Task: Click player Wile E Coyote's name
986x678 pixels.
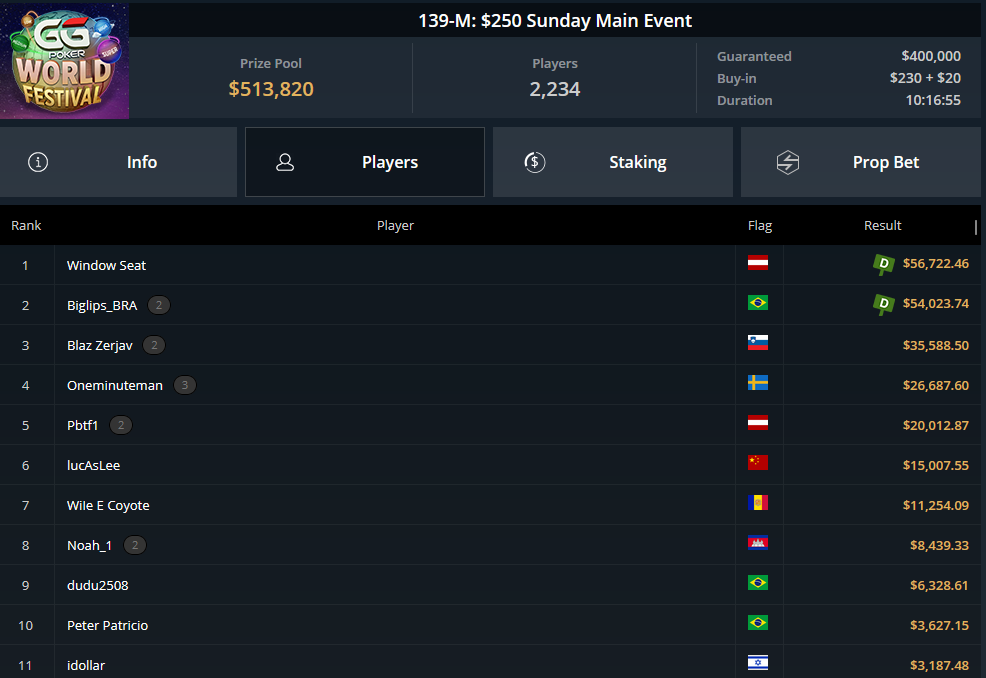Action: point(108,505)
